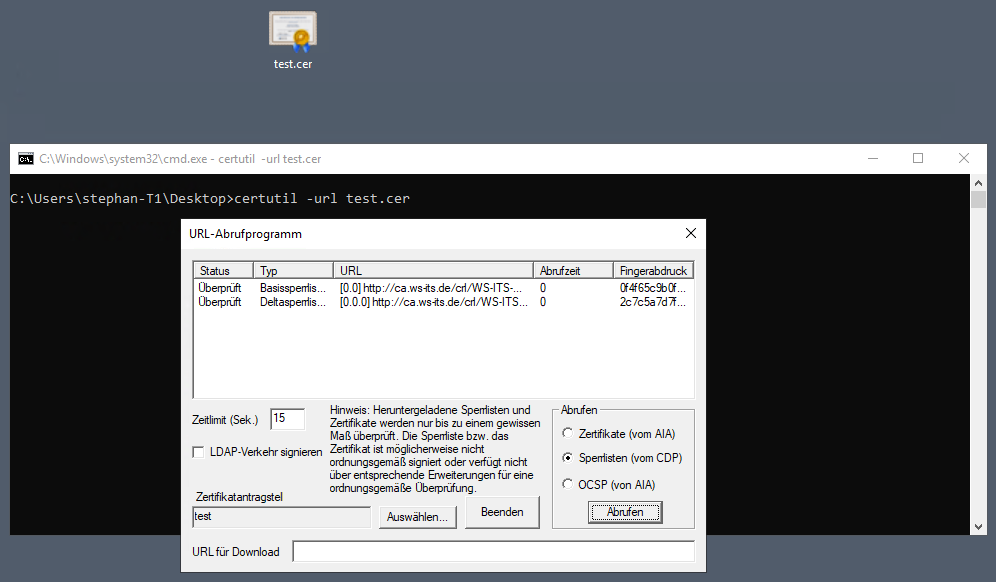Click the Zertifikatantragsteller field containing test
The height and width of the screenshot is (582, 996).
pyautogui.click(x=282, y=517)
